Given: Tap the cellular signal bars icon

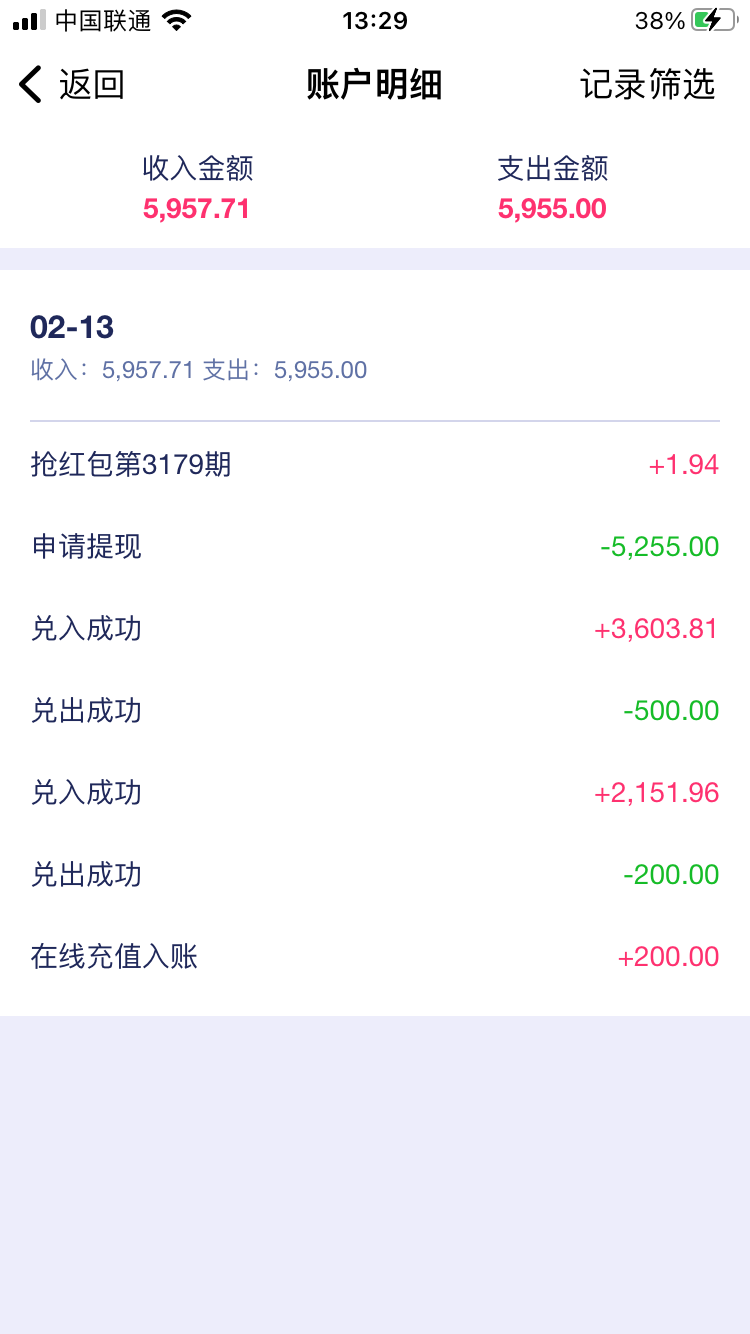Looking at the screenshot, I should click(x=29, y=20).
